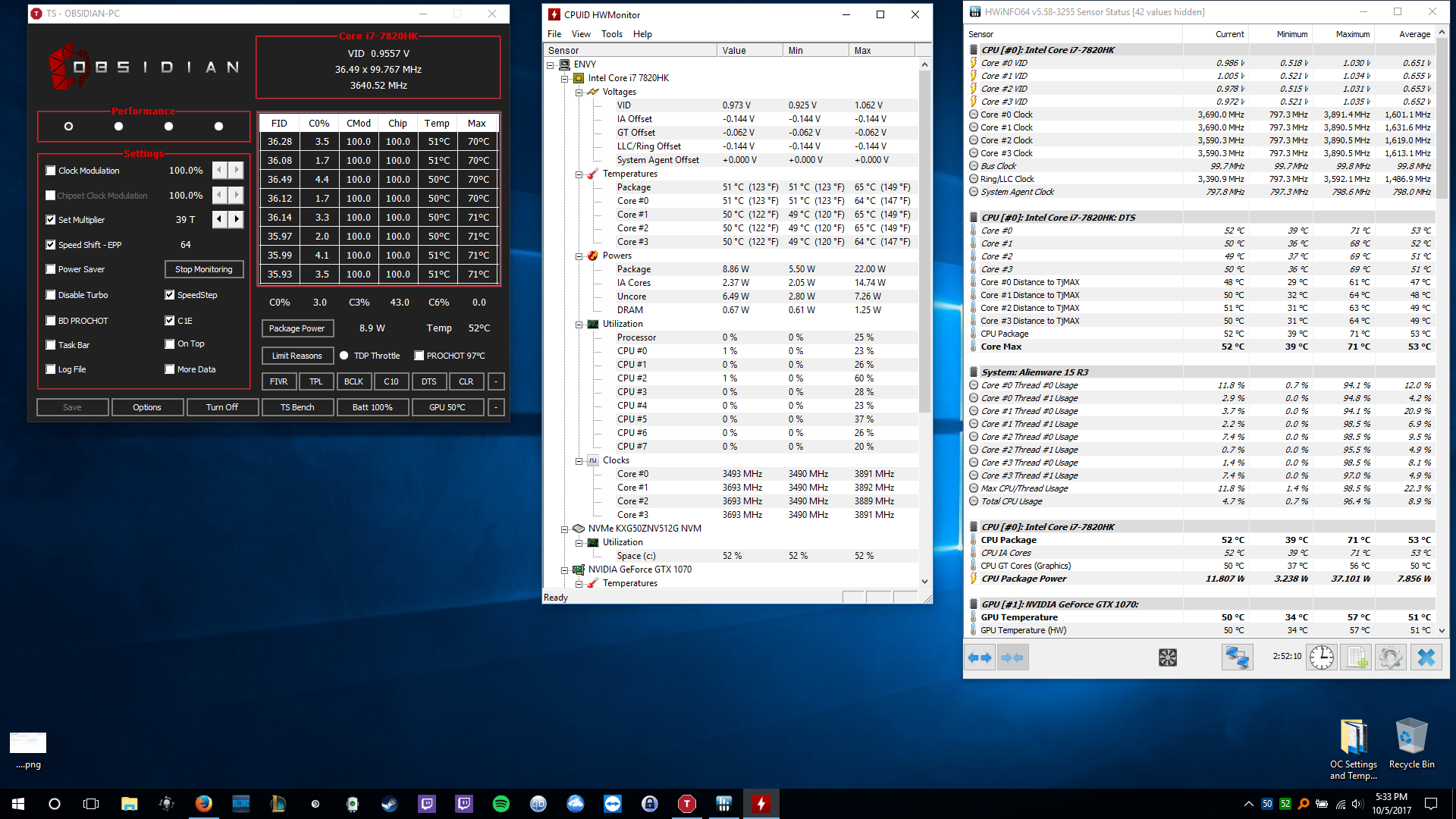The height and width of the screenshot is (819, 1456).
Task: Collapse NVIDIA GeForce GTX 1070 node
Action: point(565,570)
